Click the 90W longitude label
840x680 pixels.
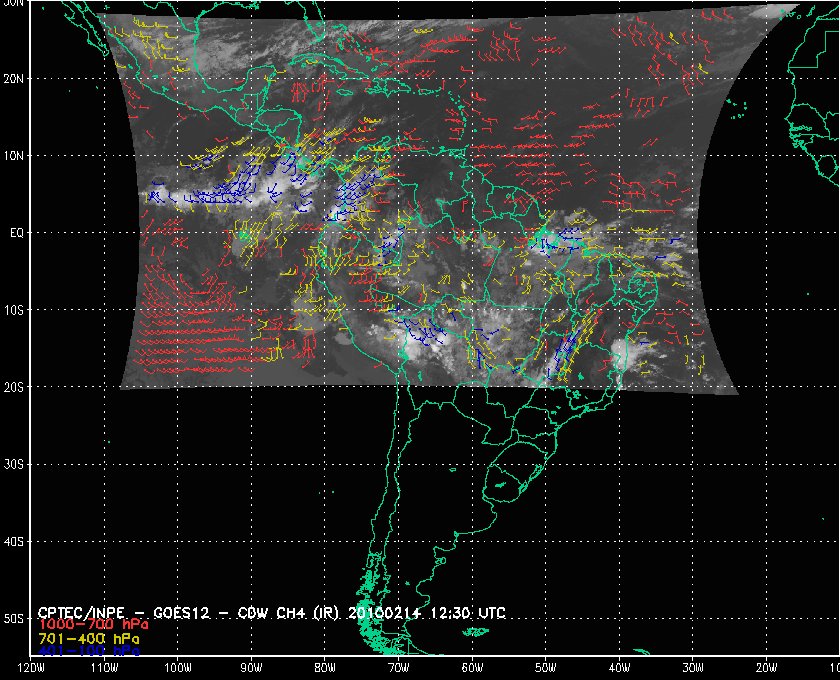pos(251,667)
